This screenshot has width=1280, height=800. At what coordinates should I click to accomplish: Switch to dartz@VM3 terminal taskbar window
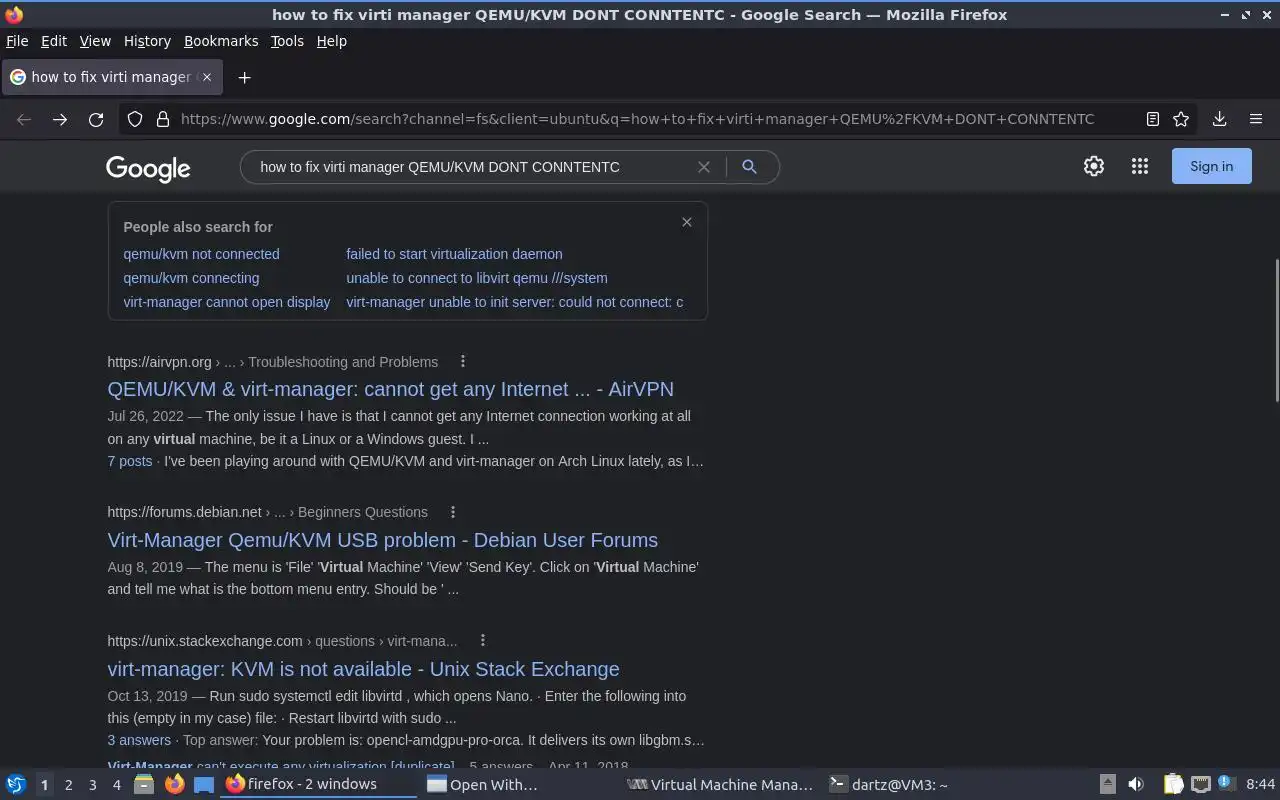coord(920,784)
